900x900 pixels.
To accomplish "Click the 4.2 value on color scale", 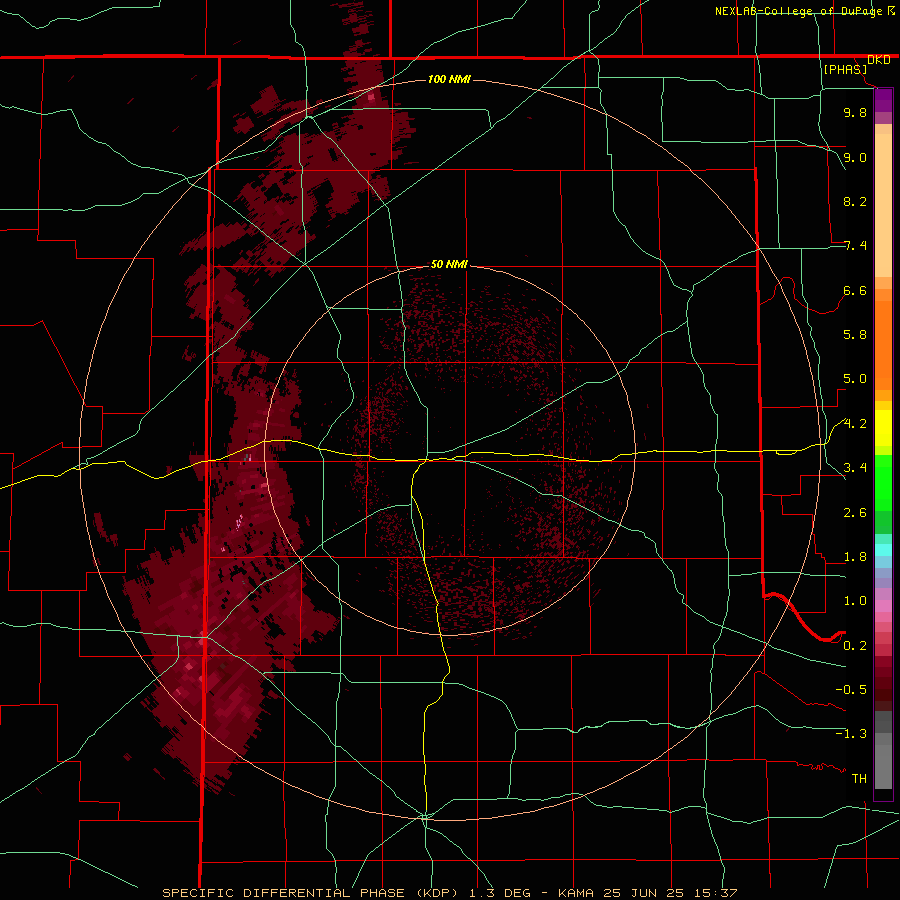I will click(x=855, y=424).
